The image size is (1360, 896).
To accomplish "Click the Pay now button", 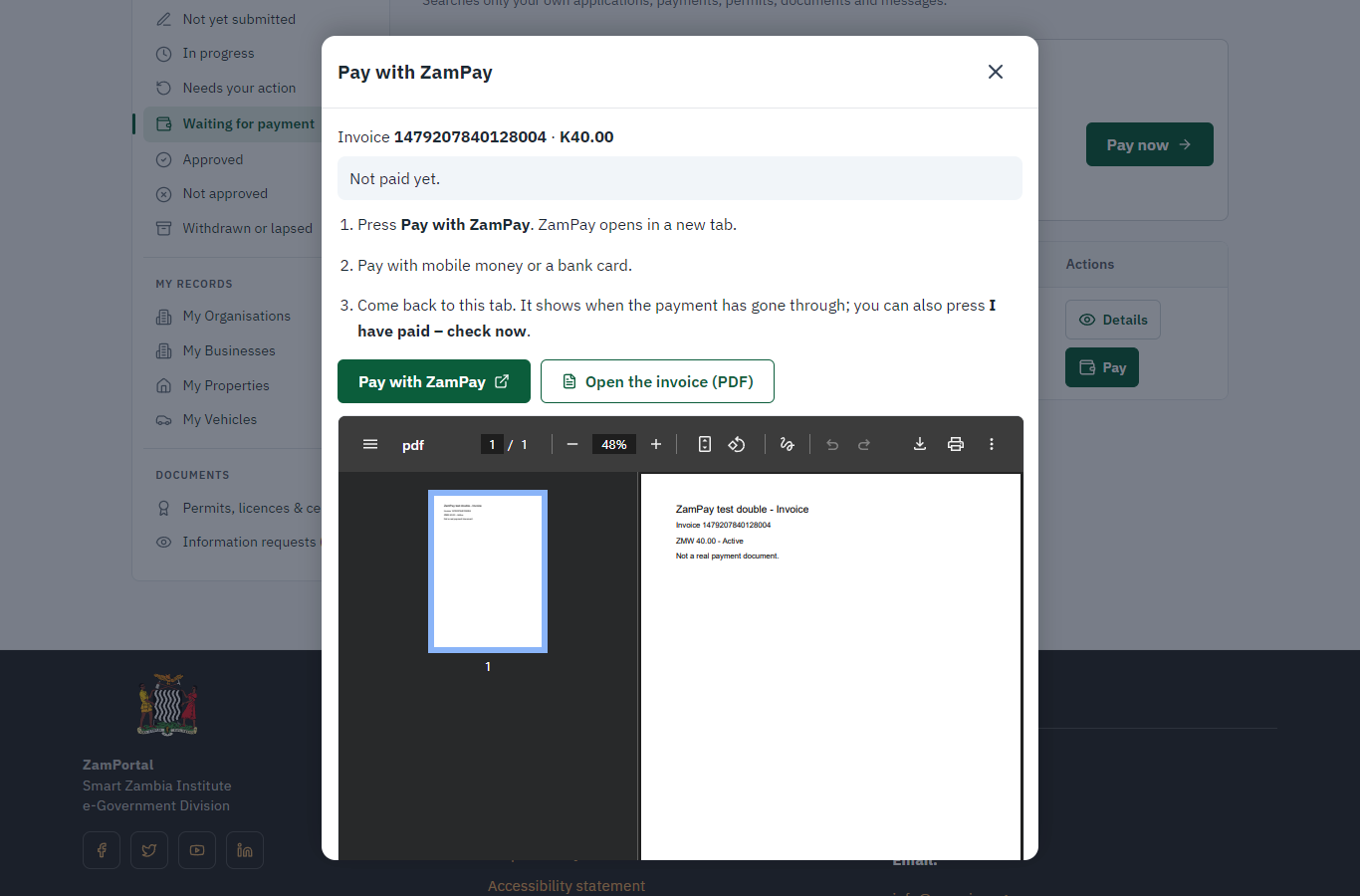I will click(1150, 144).
